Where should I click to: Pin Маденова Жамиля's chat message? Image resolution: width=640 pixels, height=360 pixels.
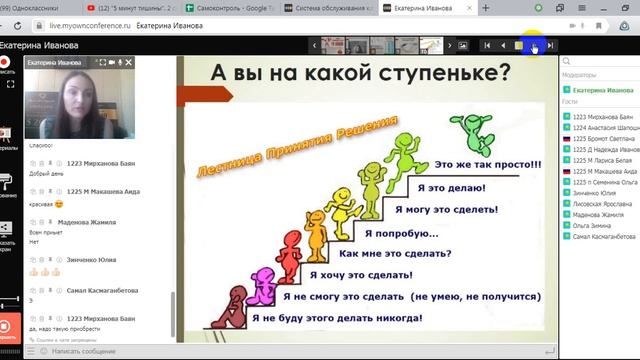[x=50, y=222]
